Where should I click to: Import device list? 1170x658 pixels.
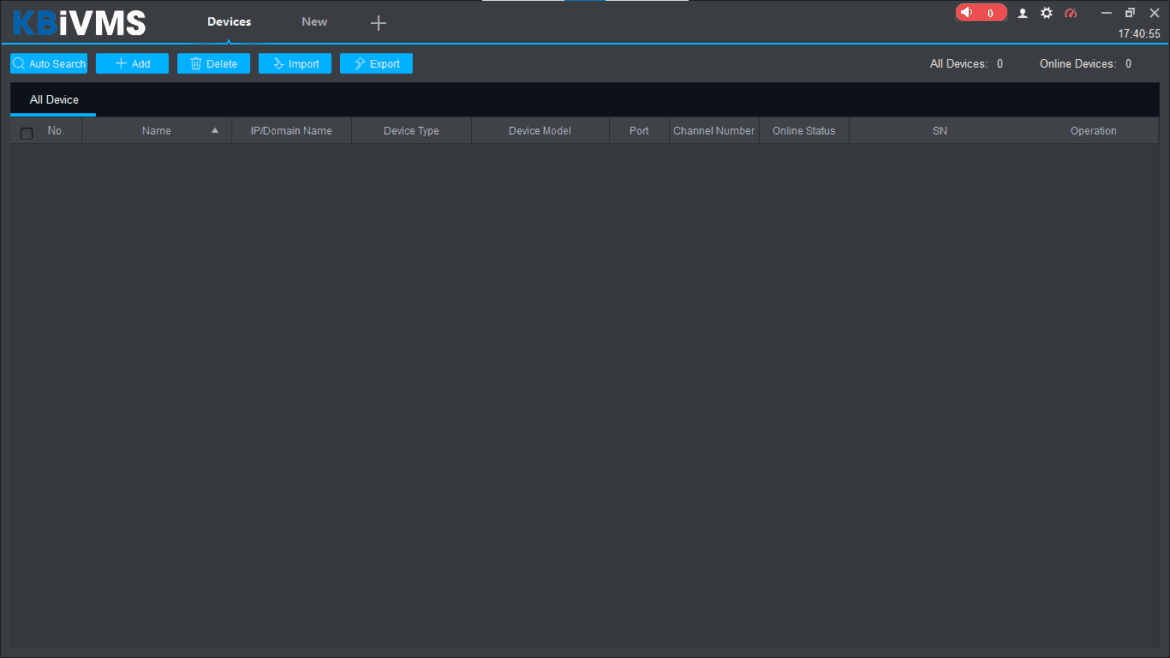(x=295, y=63)
